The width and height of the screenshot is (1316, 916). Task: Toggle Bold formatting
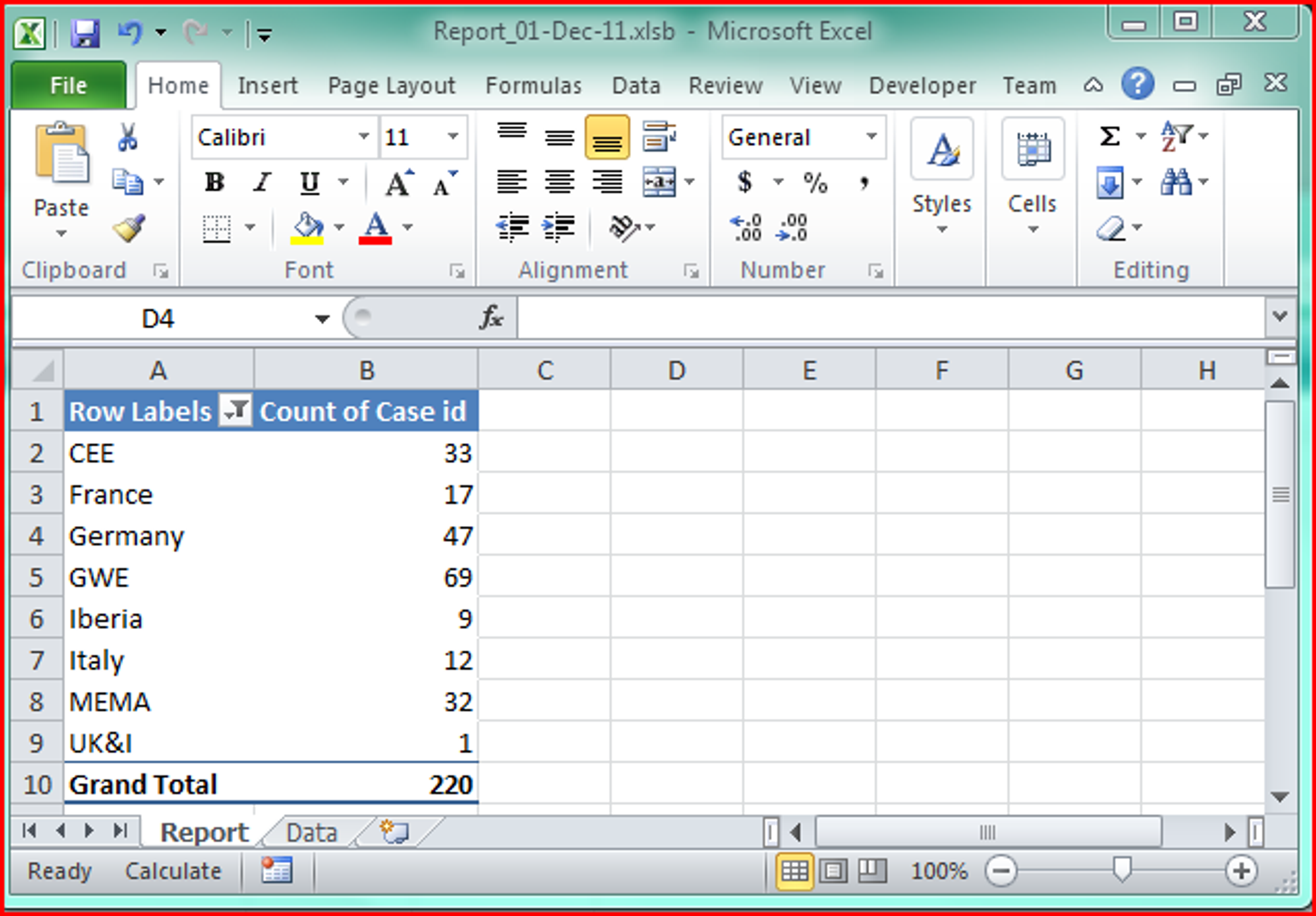coord(214,182)
